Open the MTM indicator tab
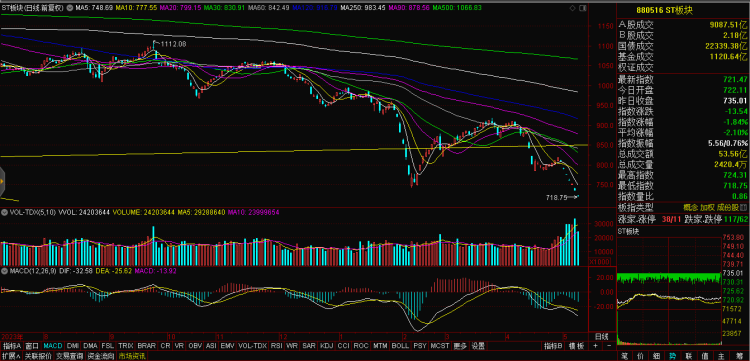The width and height of the screenshot is (750, 361). pos(380,346)
